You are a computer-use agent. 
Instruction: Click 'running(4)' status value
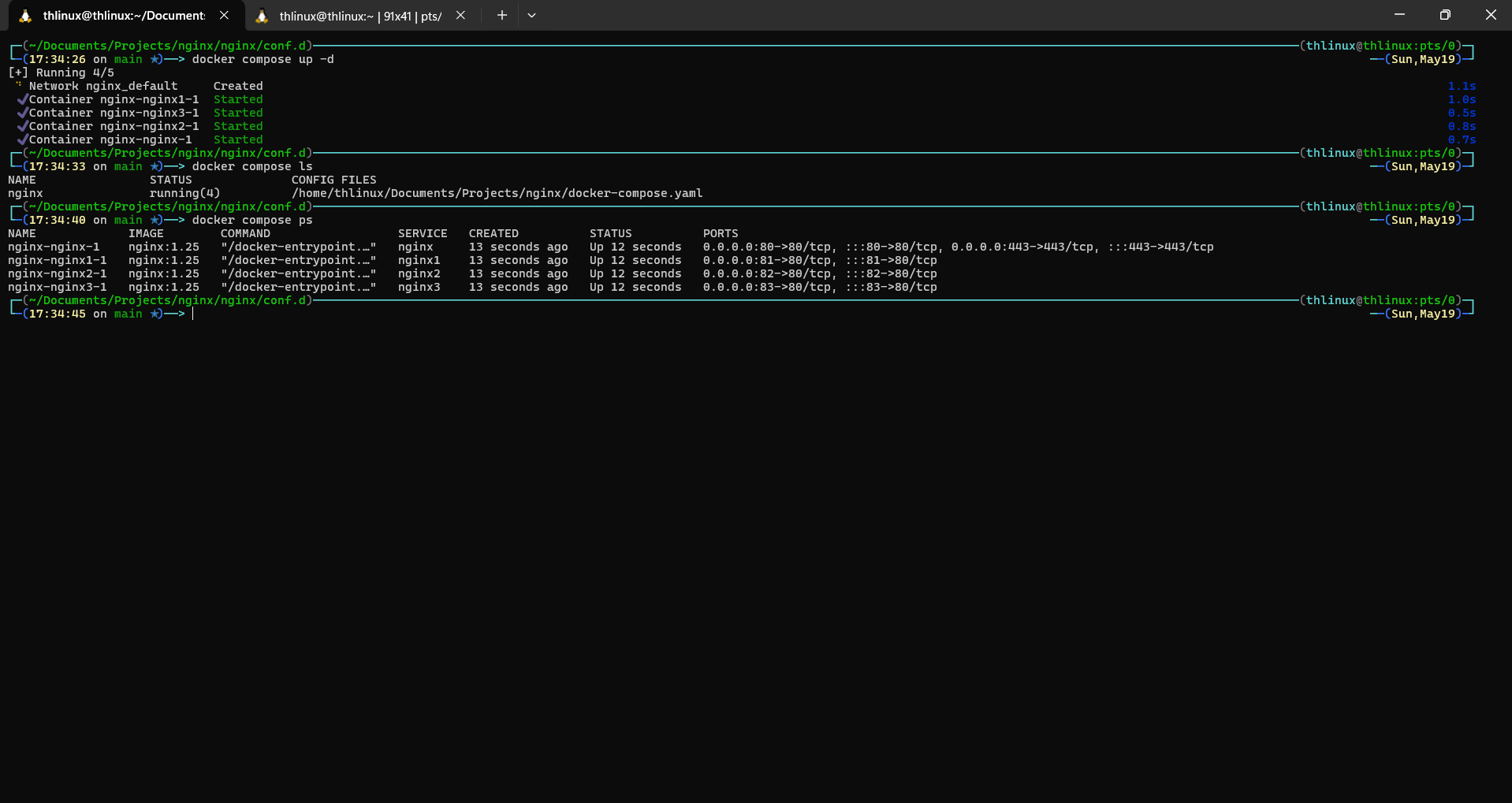click(185, 194)
